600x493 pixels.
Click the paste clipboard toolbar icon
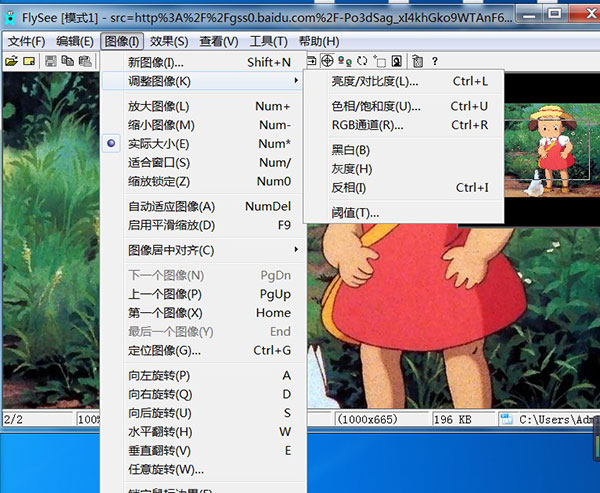(86, 62)
